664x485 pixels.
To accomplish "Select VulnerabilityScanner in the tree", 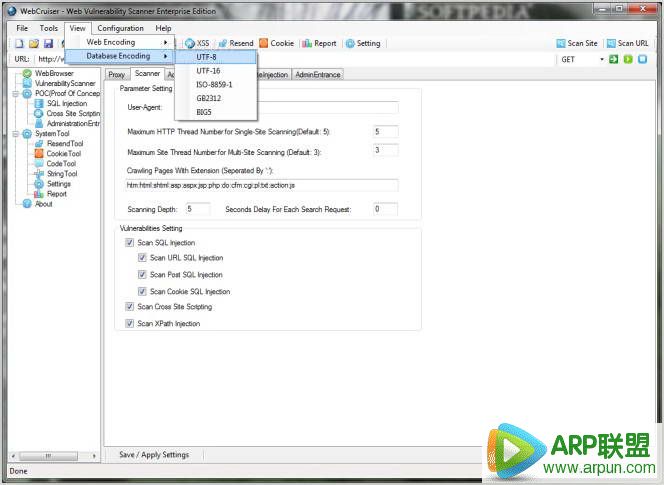I will [x=65, y=83].
